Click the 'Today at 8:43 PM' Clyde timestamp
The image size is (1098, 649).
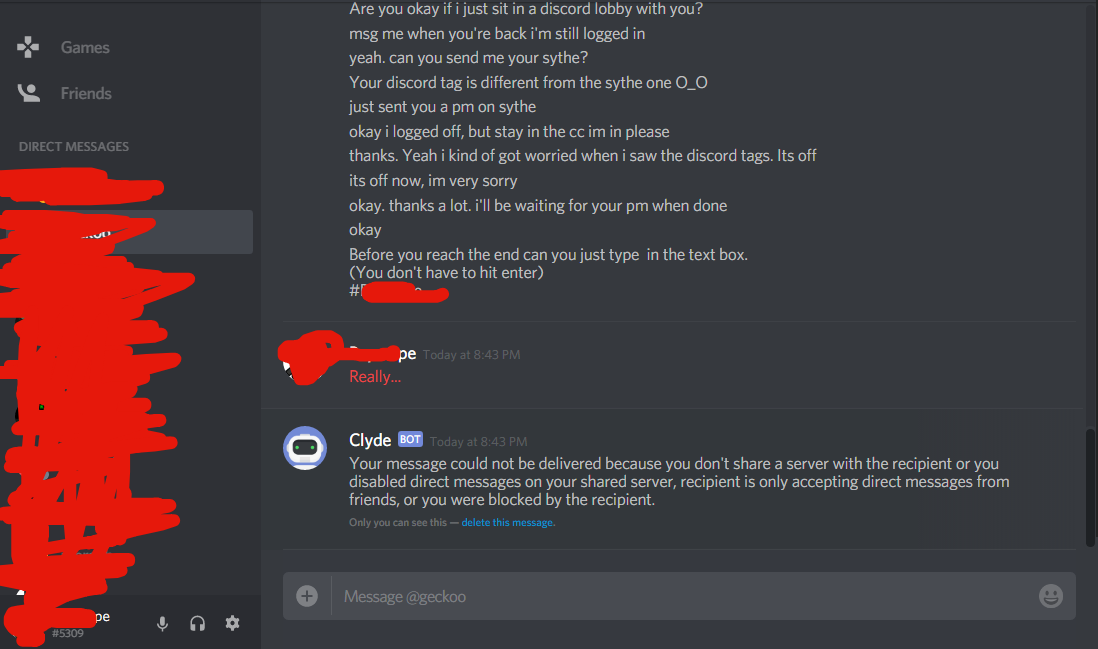click(x=478, y=442)
